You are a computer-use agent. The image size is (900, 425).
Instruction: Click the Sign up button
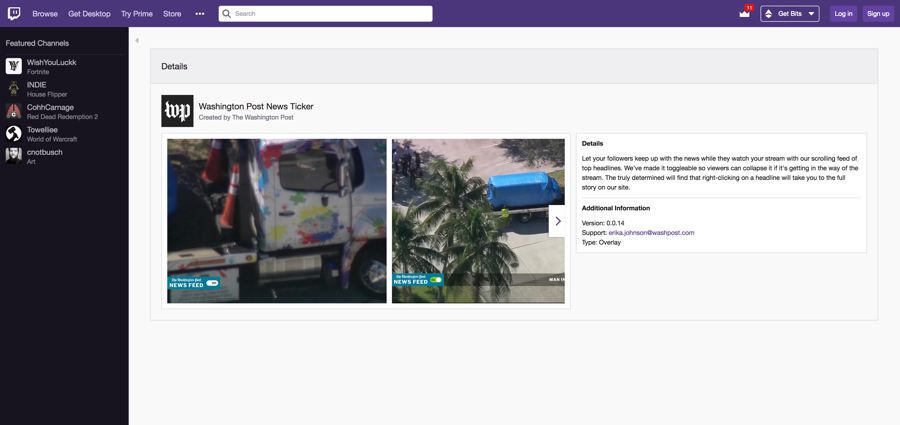pyautogui.click(x=878, y=14)
